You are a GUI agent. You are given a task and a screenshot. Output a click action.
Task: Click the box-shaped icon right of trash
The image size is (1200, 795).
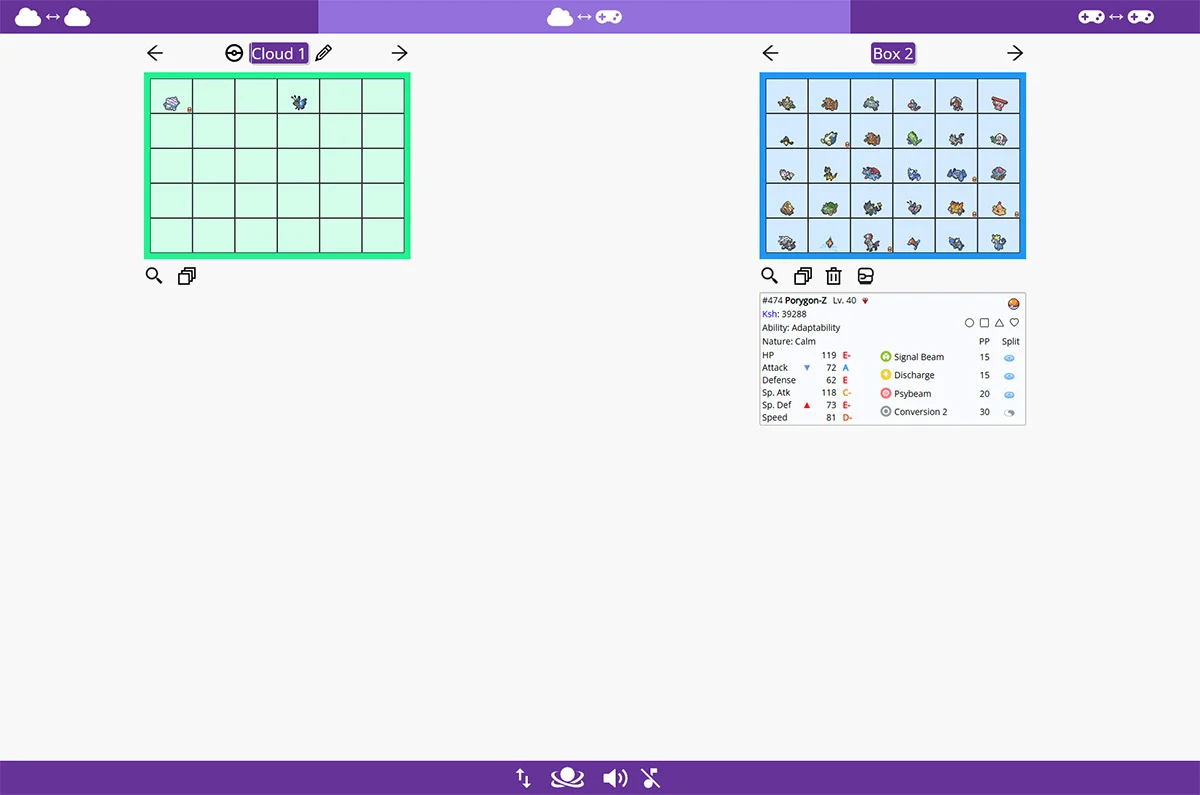[866, 276]
